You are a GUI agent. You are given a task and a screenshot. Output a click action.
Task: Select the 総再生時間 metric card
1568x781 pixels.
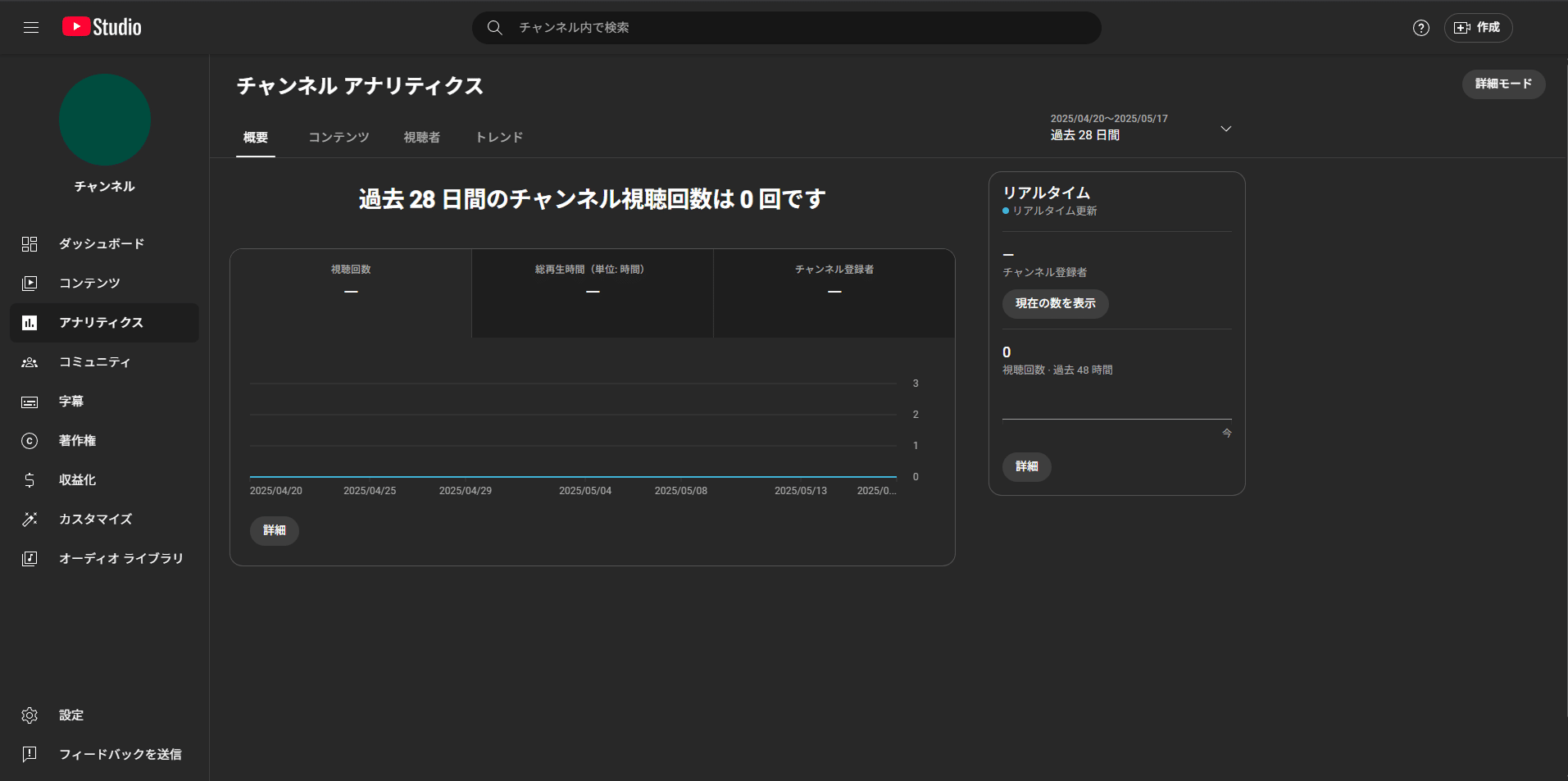pyautogui.click(x=592, y=293)
